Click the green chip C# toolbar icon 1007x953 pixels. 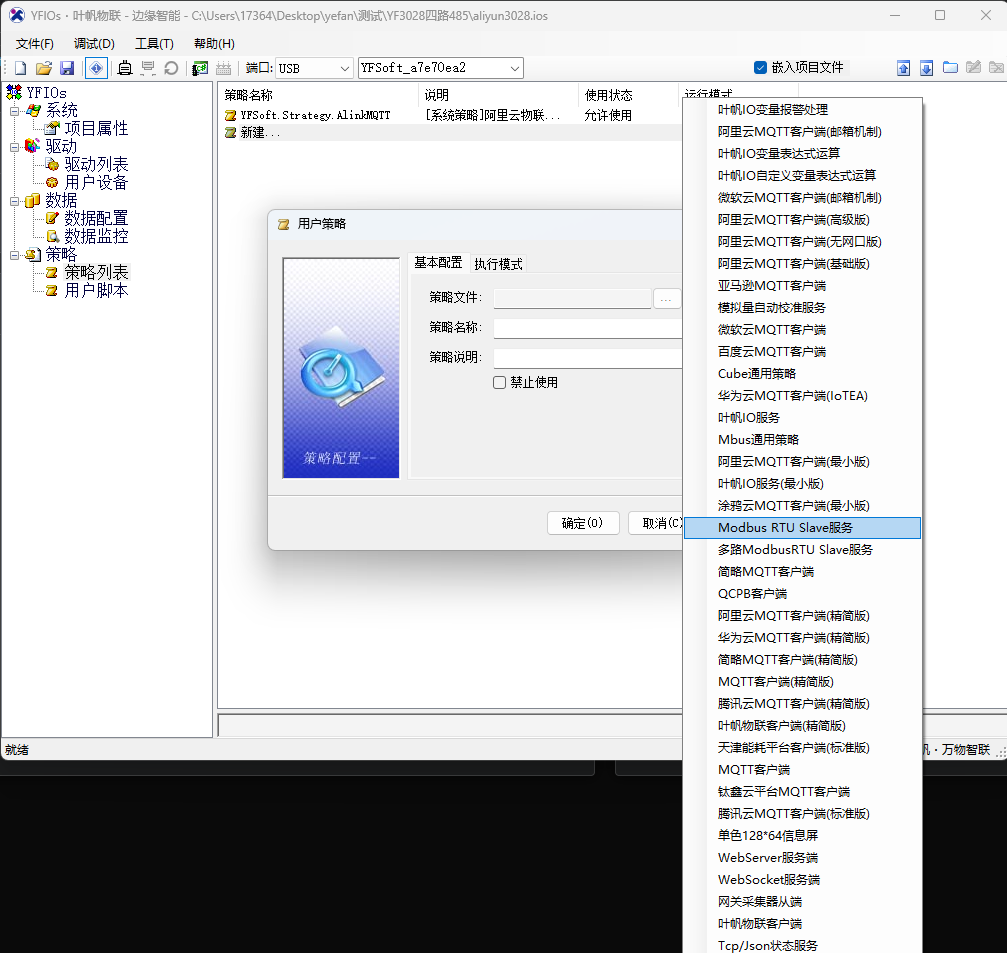coord(200,68)
